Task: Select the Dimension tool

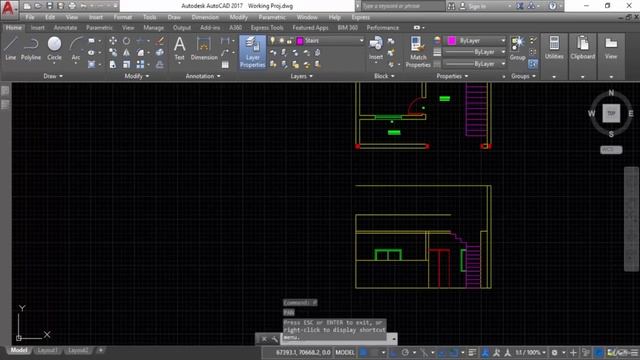Action: coord(204,48)
